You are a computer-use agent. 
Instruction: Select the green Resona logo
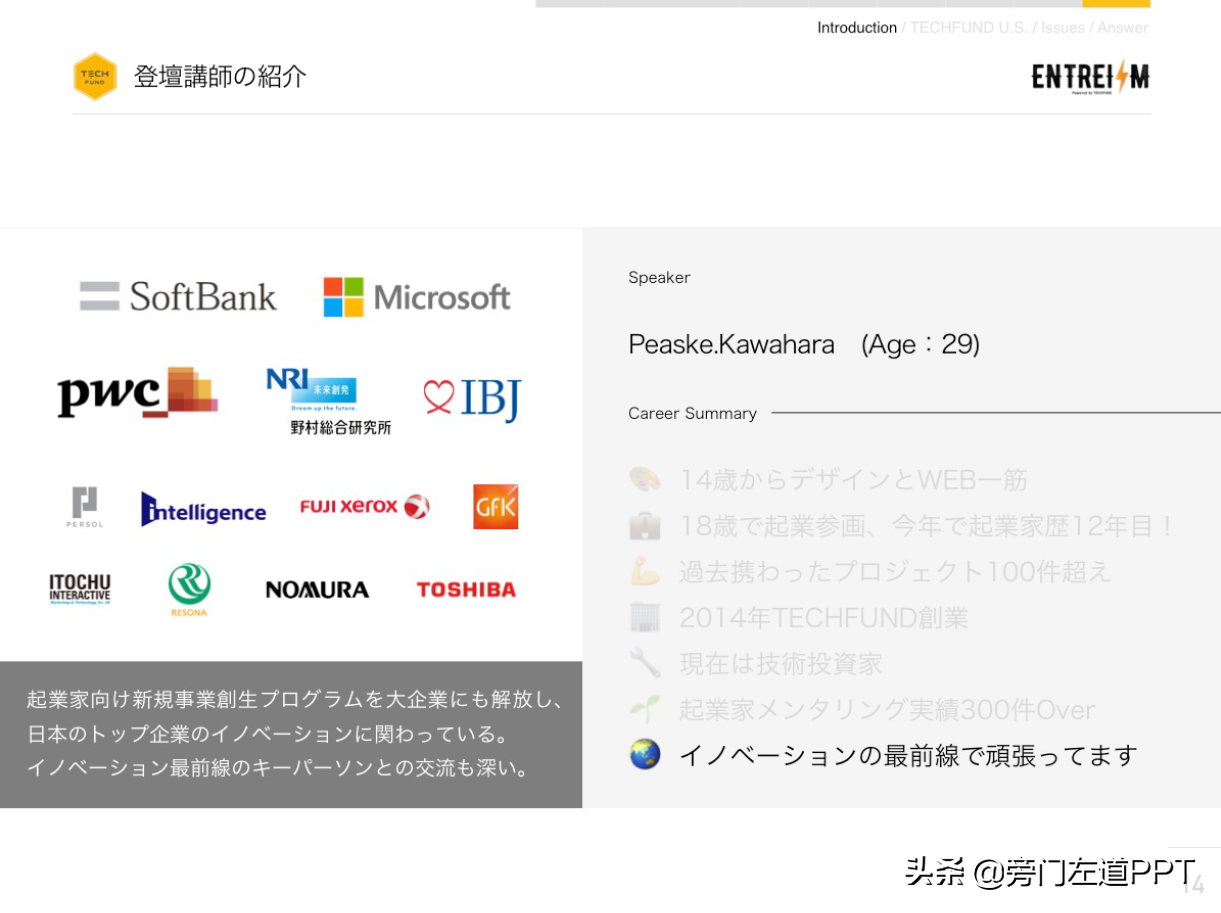pyautogui.click(x=189, y=590)
